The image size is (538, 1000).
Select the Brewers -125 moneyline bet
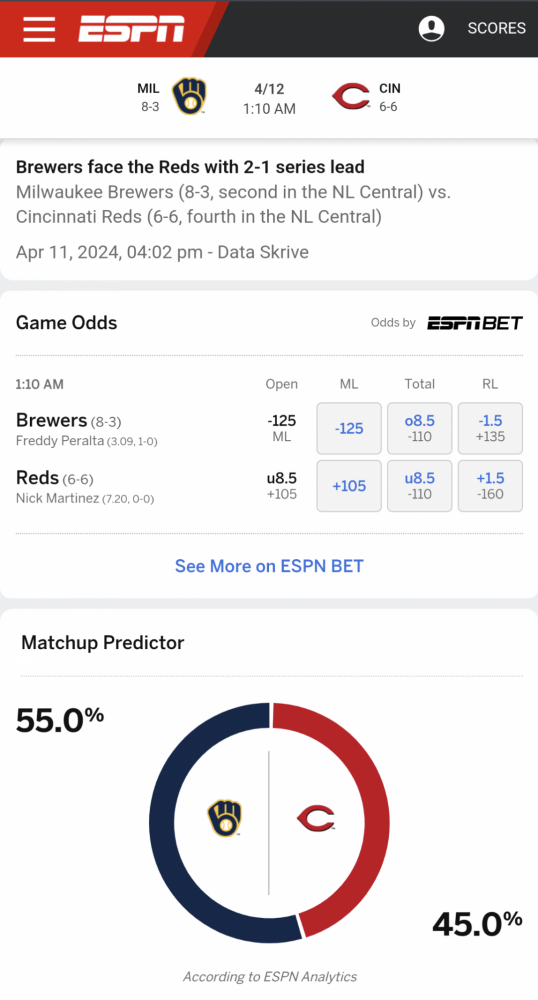pos(349,429)
